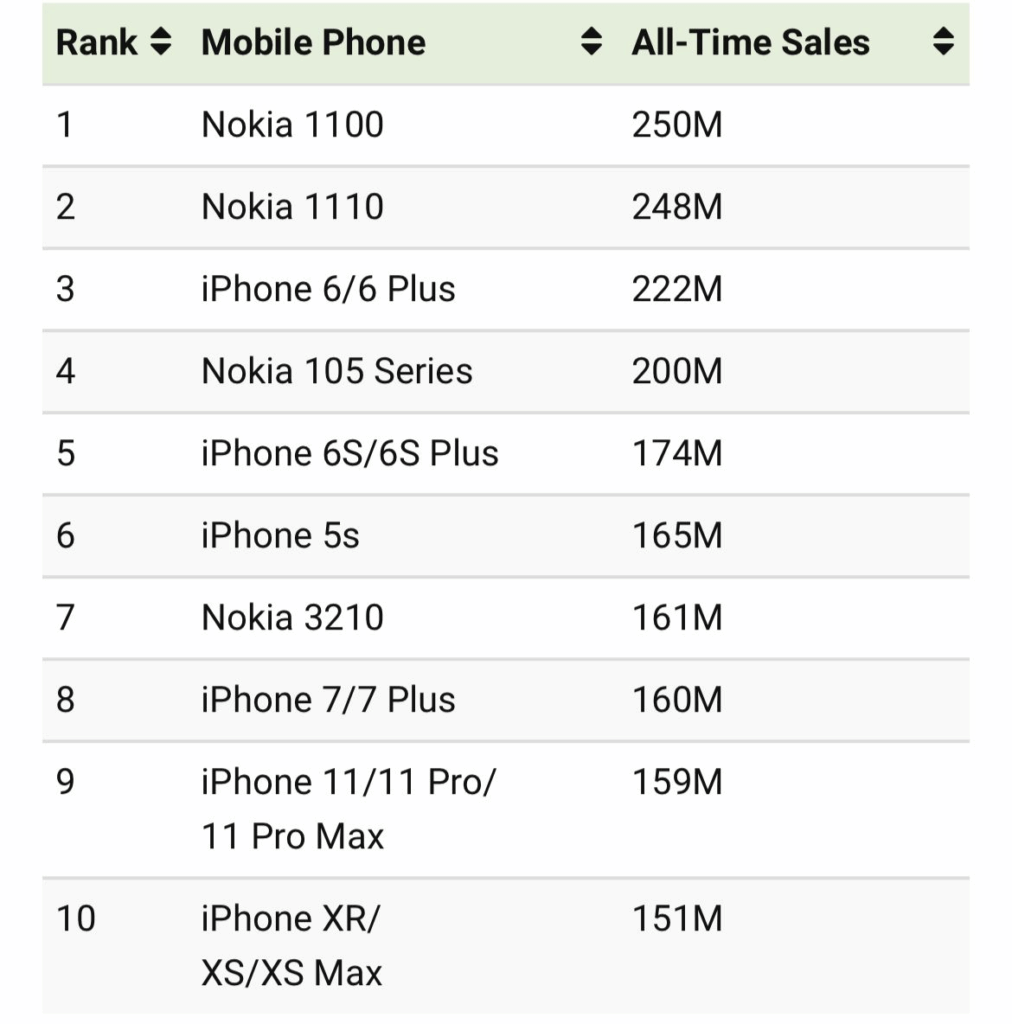Select the 151M sales cell
The height and width of the screenshot is (1024, 1012).
pos(676,918)
